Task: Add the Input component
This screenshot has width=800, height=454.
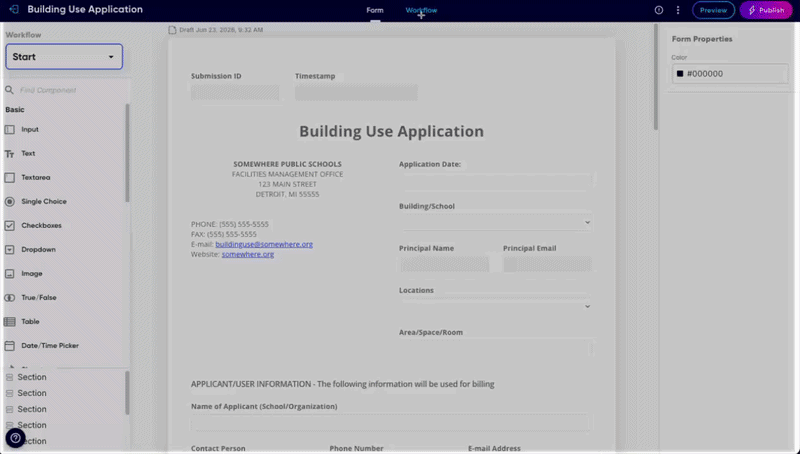Action: pyautogui.click(x=30, y=130)
